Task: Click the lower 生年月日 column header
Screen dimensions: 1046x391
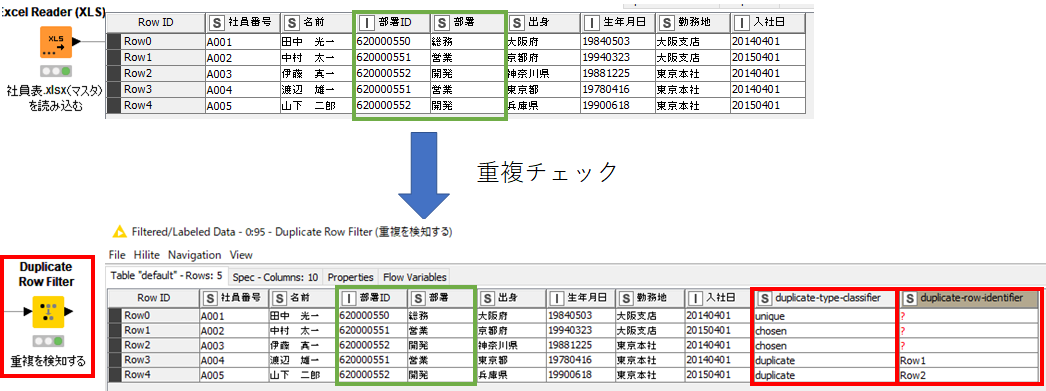Action: 581,298
